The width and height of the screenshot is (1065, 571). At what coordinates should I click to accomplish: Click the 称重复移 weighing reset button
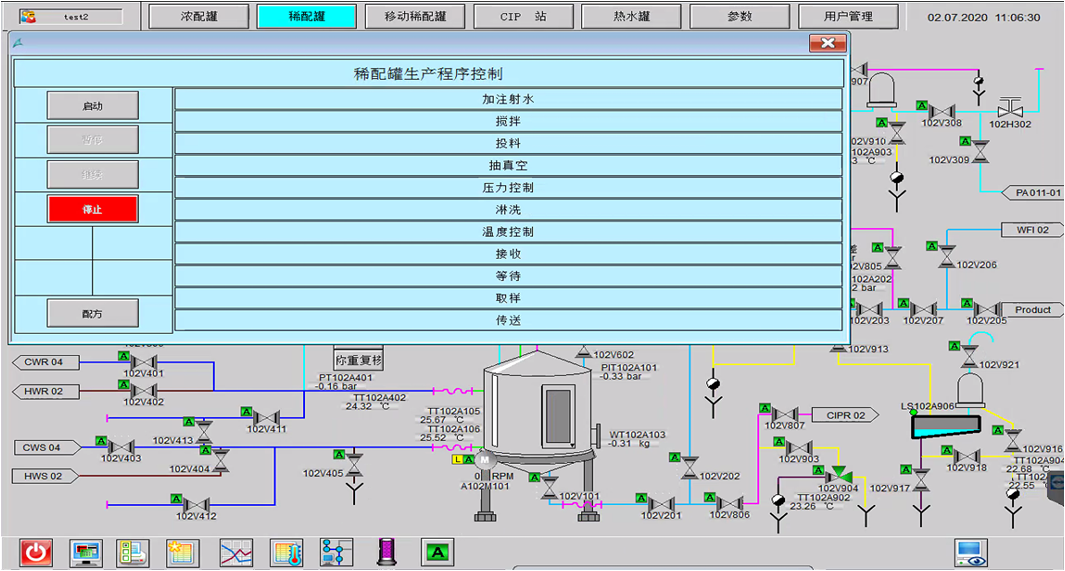(x=359, y=360)
